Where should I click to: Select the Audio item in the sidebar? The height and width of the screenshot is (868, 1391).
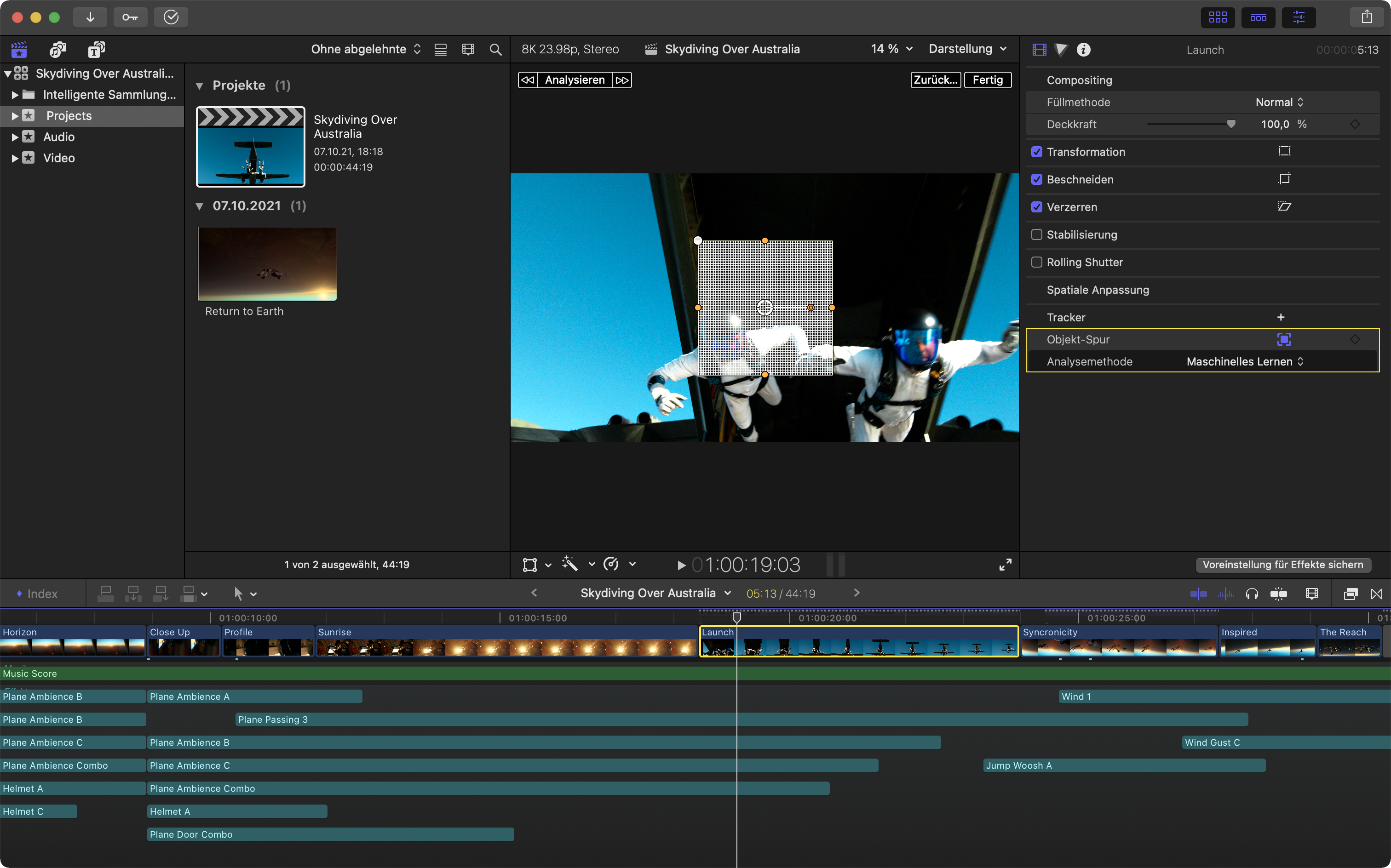coord(58,137)
